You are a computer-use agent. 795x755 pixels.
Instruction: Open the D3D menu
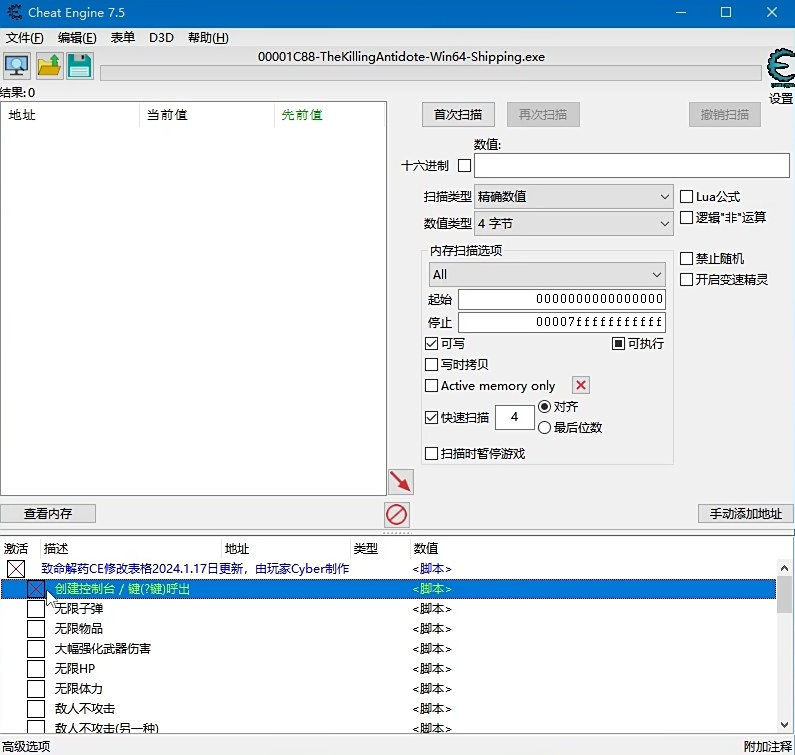pyautogui.click(x=161, y=38)
